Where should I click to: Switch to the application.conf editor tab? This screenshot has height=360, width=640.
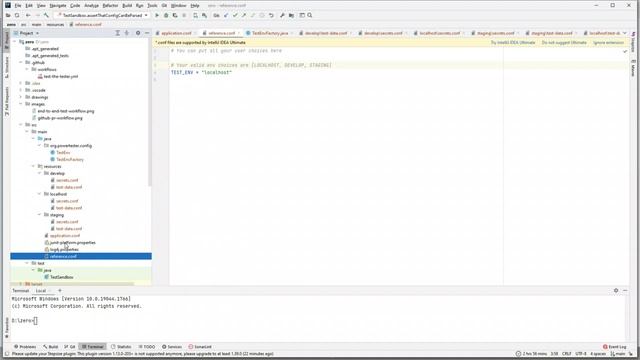(176, 33)
